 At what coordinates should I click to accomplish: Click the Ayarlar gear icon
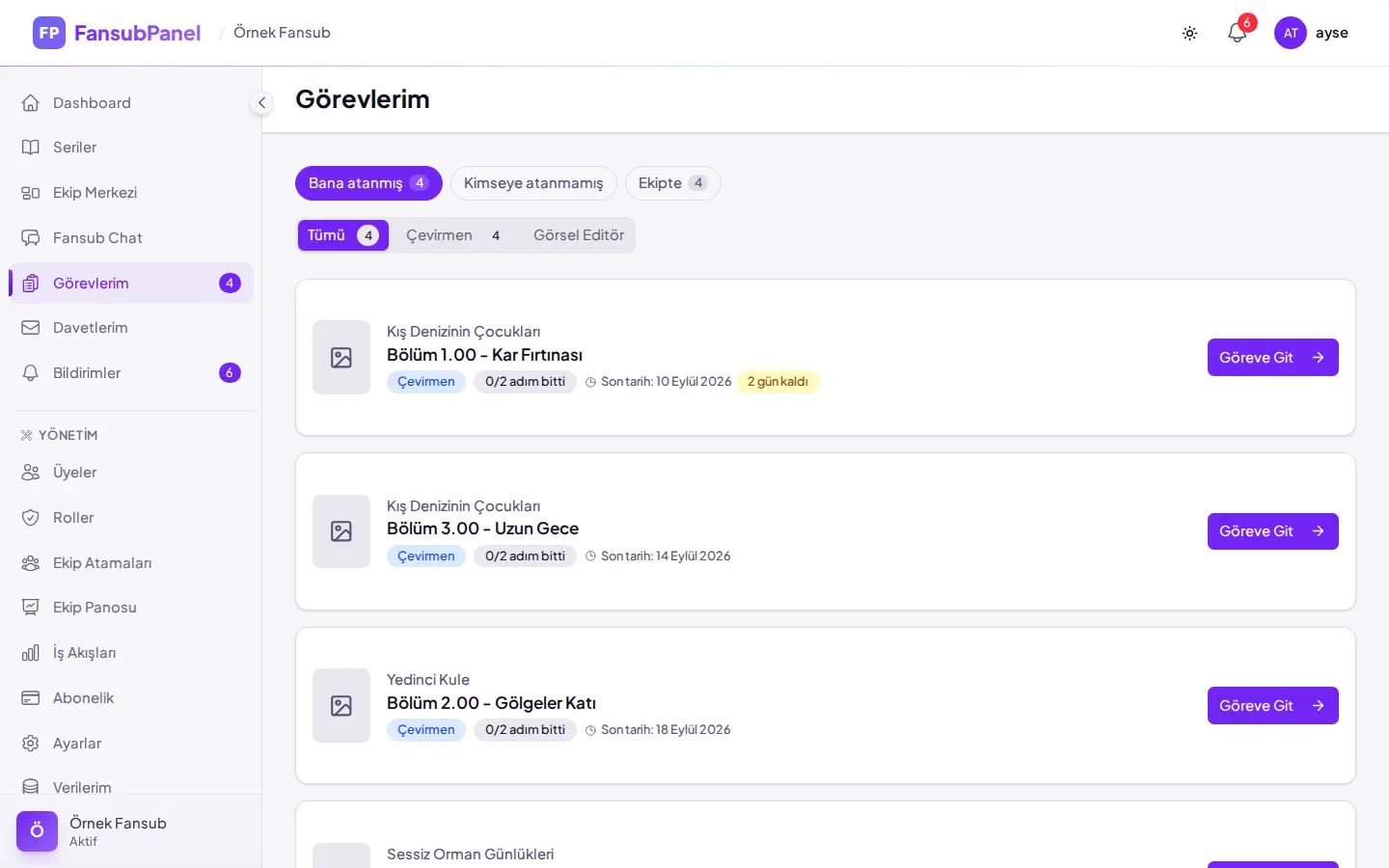31,744
